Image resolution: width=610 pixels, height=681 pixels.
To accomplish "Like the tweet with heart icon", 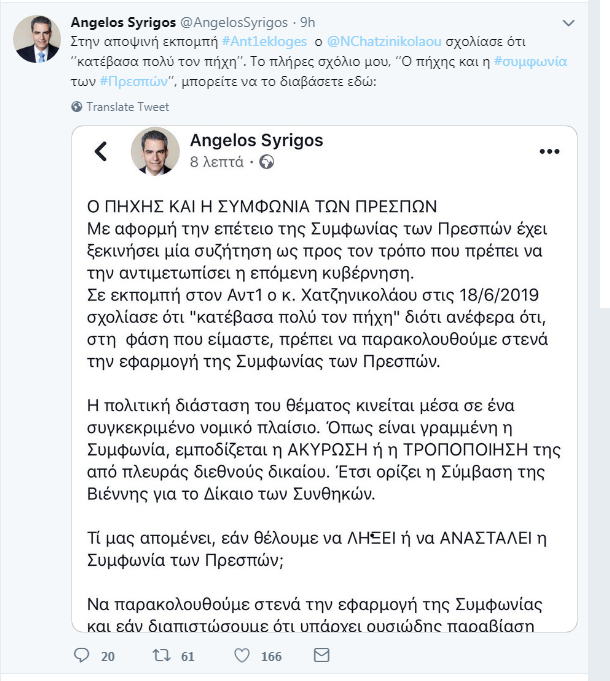I will [x=242, y=655].
